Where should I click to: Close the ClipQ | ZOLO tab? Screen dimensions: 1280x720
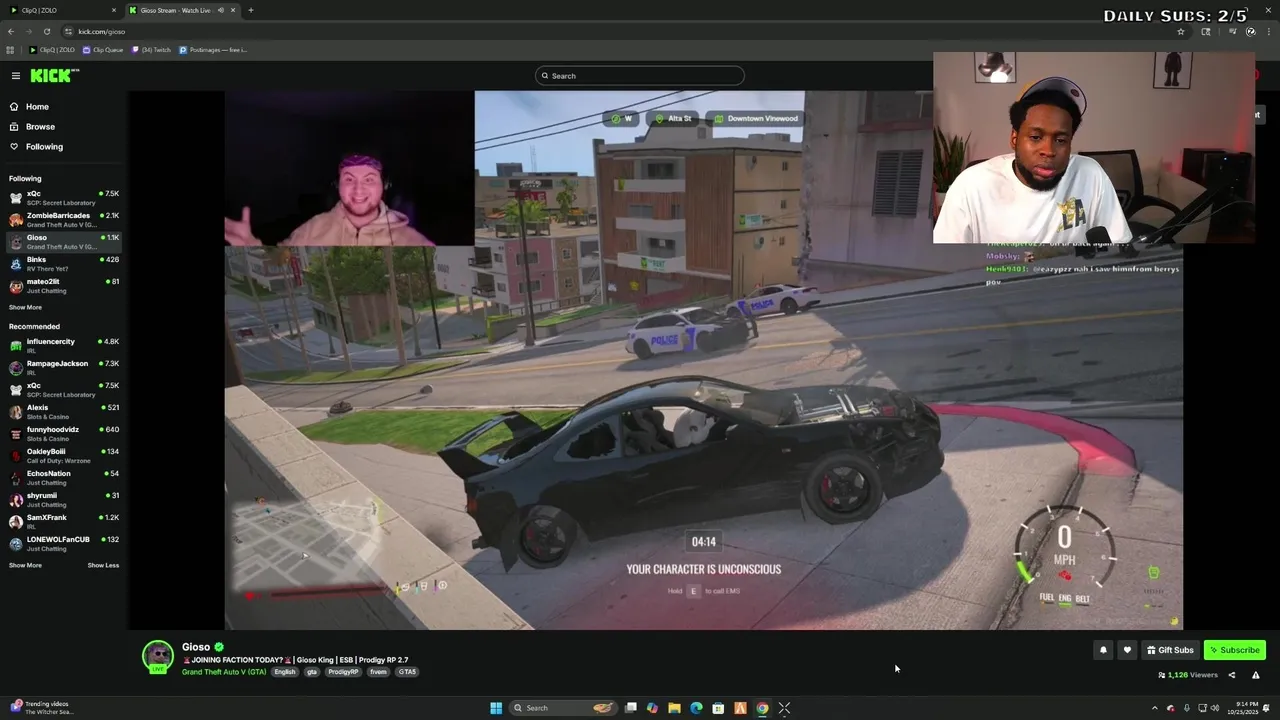pyautogui.click(x=113, y=10)
